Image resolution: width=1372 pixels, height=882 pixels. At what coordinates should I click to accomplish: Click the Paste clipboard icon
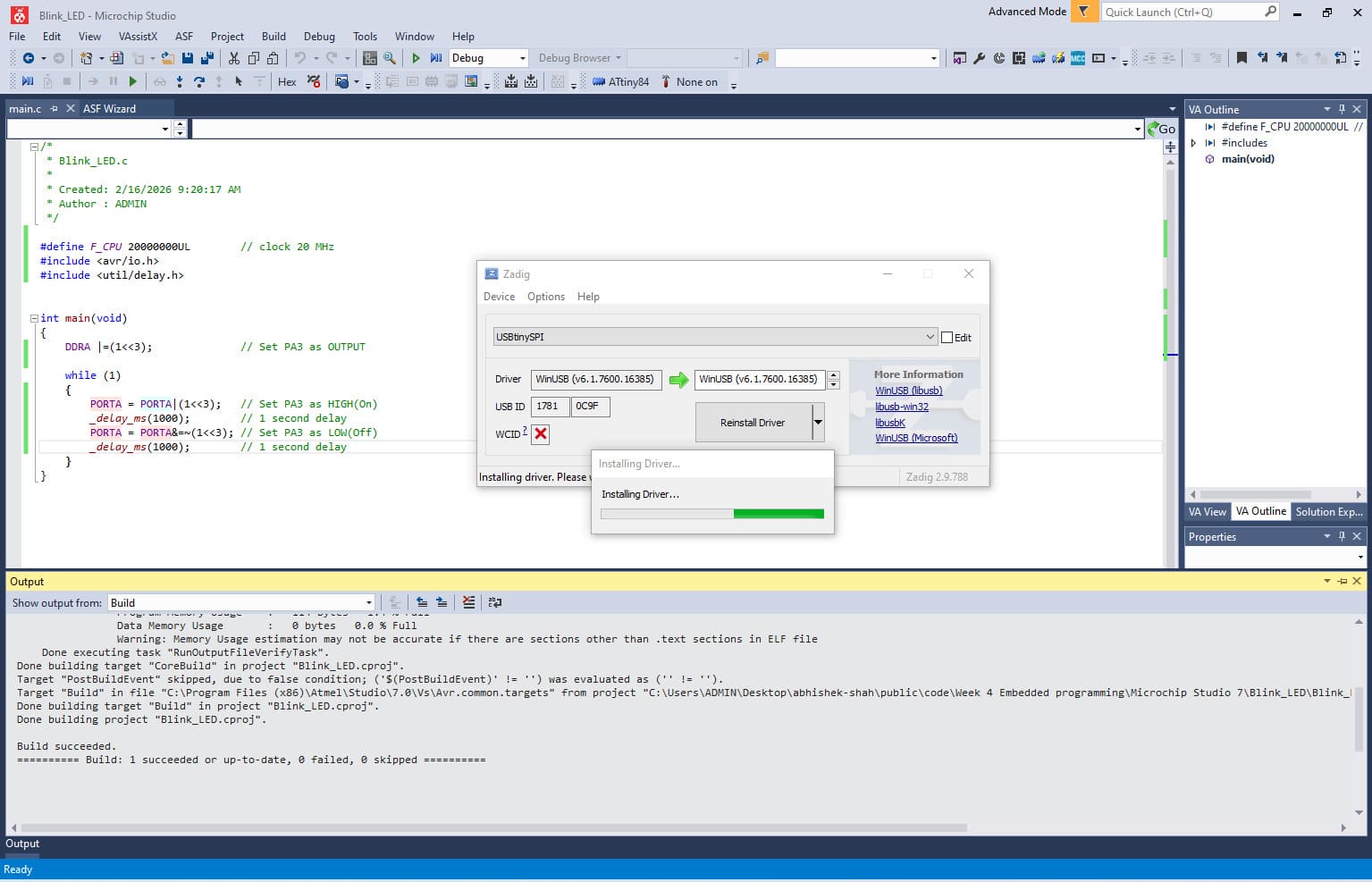(274, 58)
